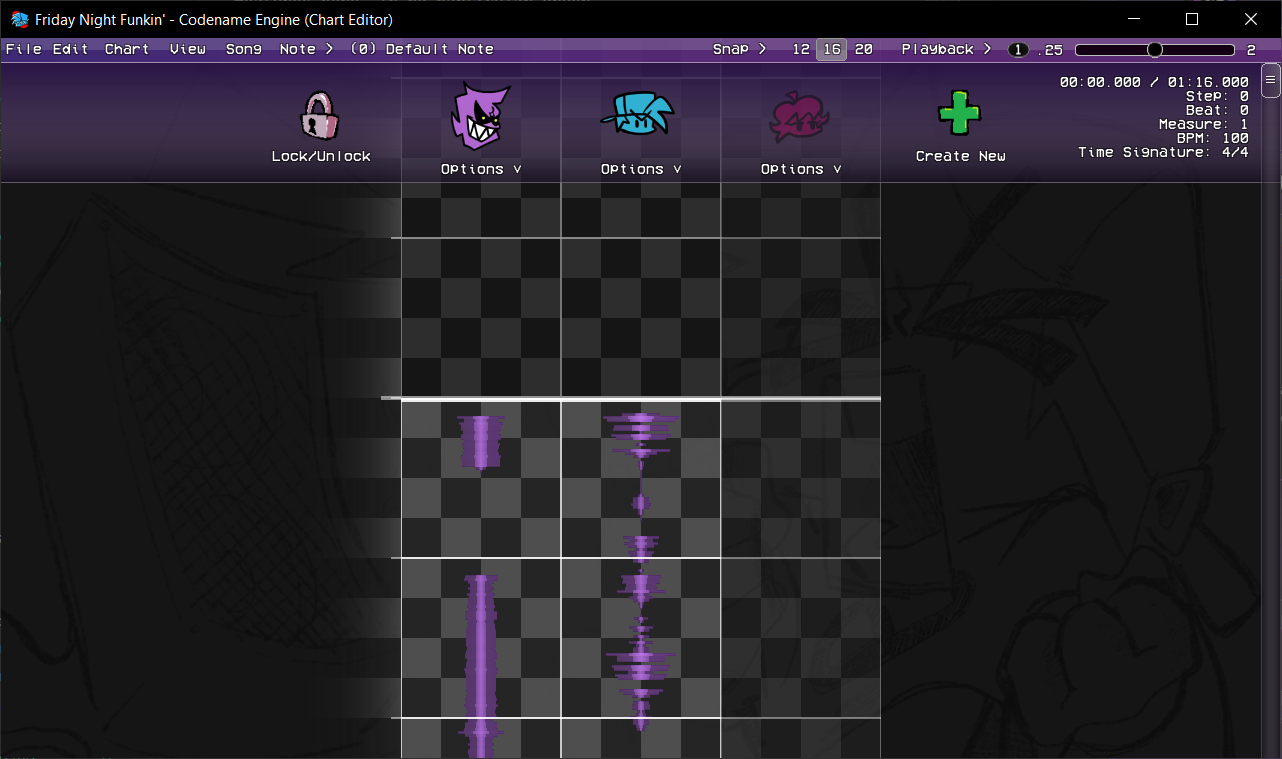Click the Playback speed circle indicator
The height and width of the screenshot is (759, 1282).
(x=1017, y=48)
